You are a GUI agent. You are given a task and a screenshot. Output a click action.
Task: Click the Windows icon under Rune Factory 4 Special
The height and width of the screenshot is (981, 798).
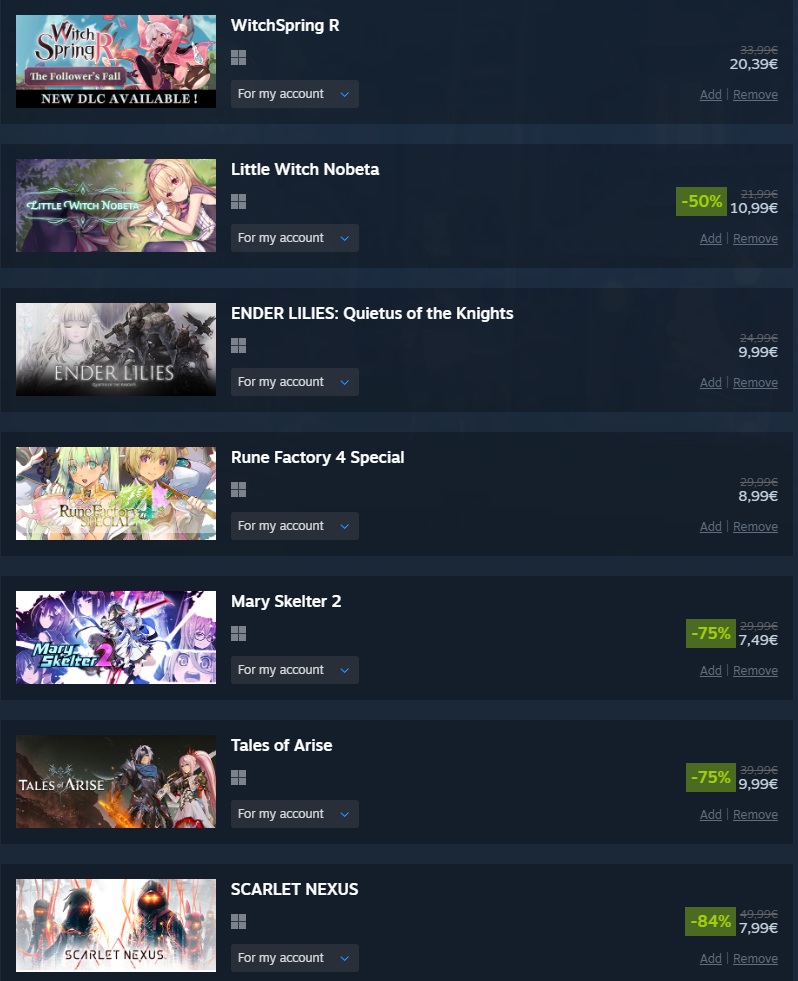(x=238, y=489)
